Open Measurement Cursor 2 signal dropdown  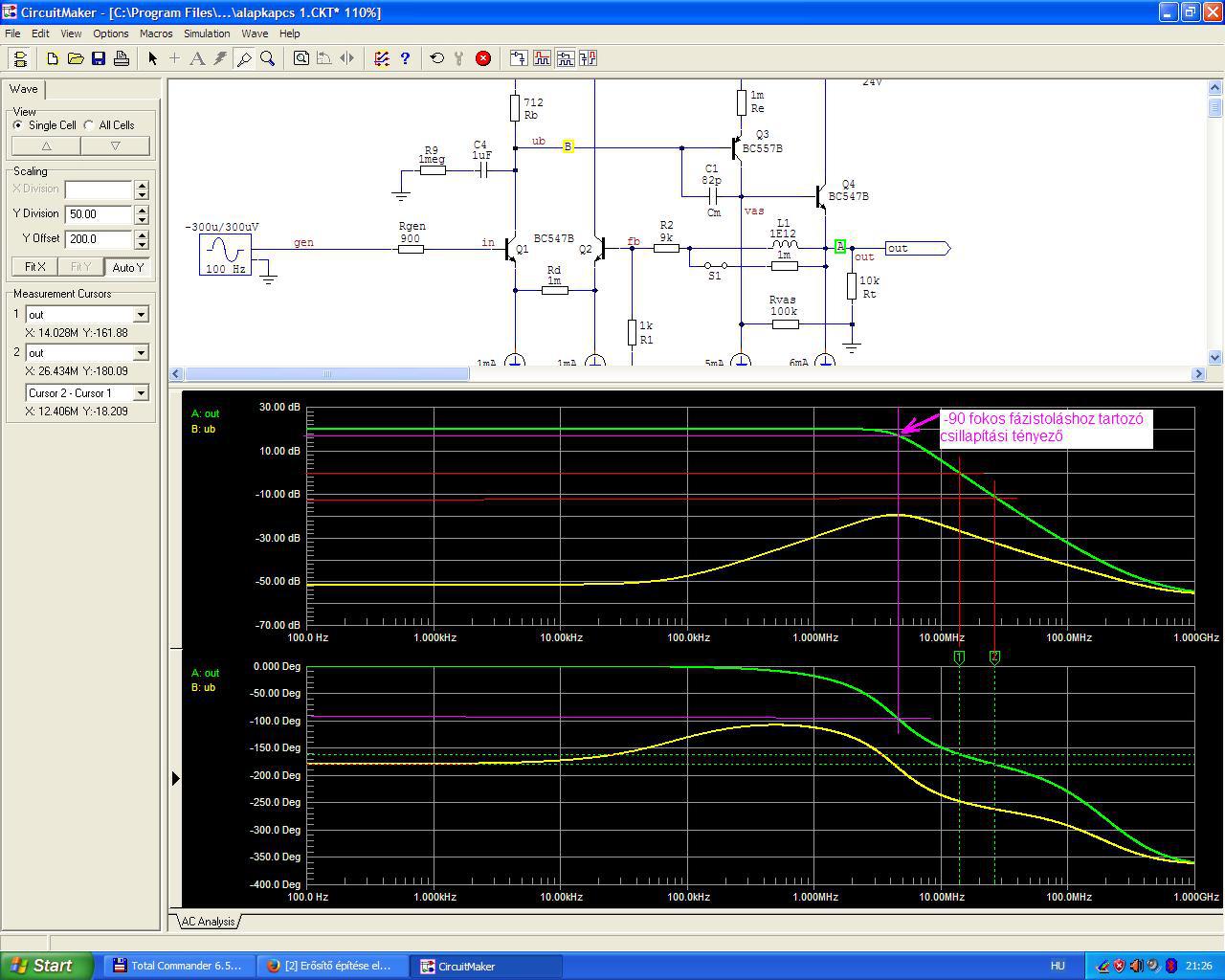[x=141, y=353]
